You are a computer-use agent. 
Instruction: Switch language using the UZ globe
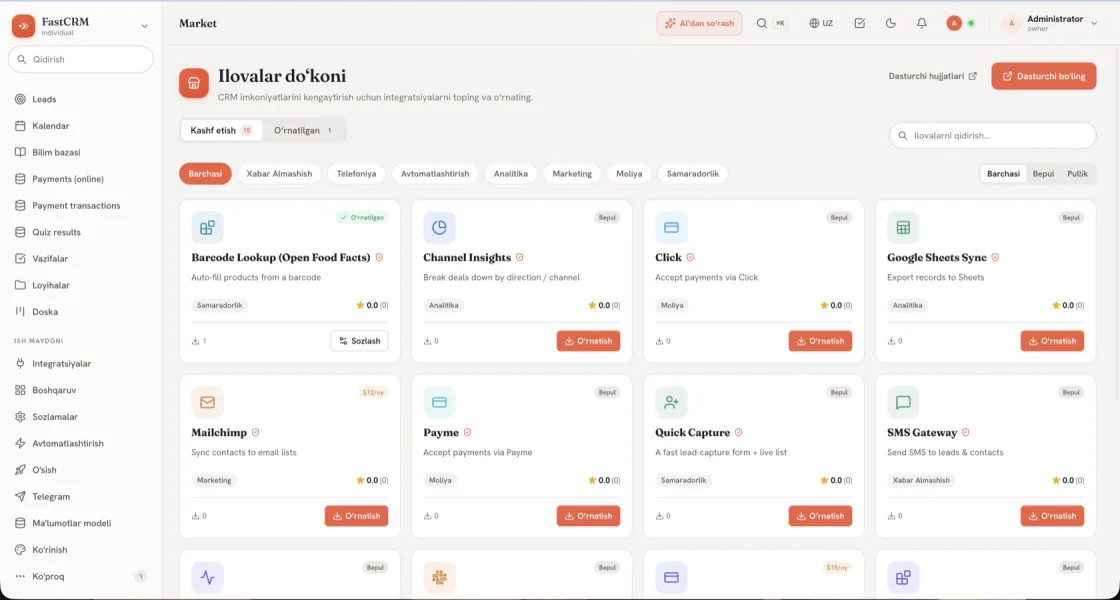(x=821, y=23)
